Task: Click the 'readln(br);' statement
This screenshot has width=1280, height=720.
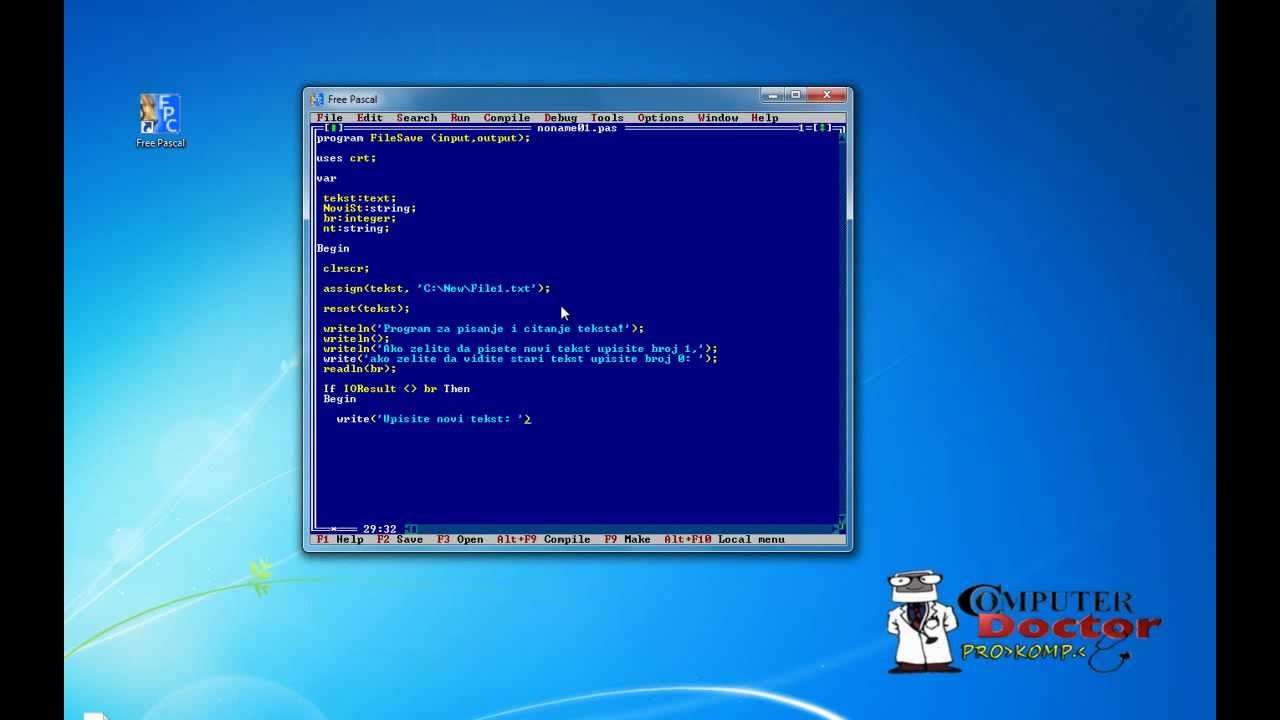Action: [359, 368]
